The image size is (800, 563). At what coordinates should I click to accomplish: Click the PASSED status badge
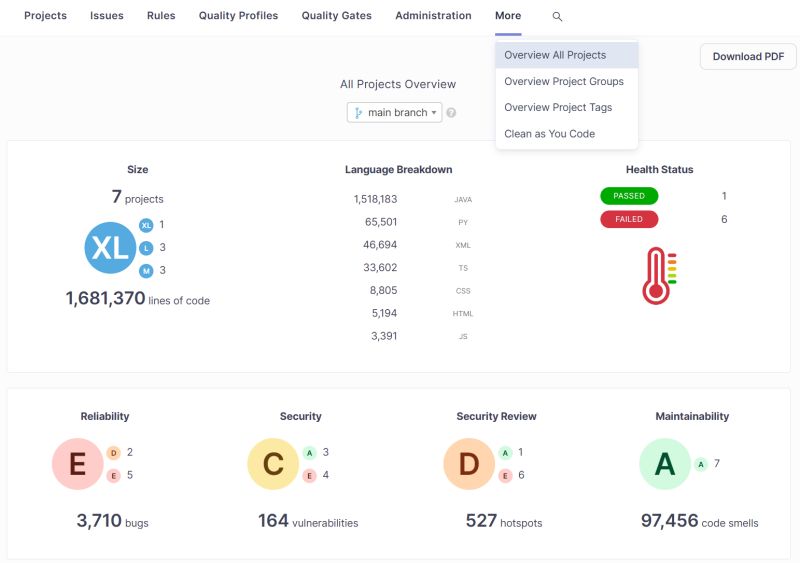coord(629,196)
